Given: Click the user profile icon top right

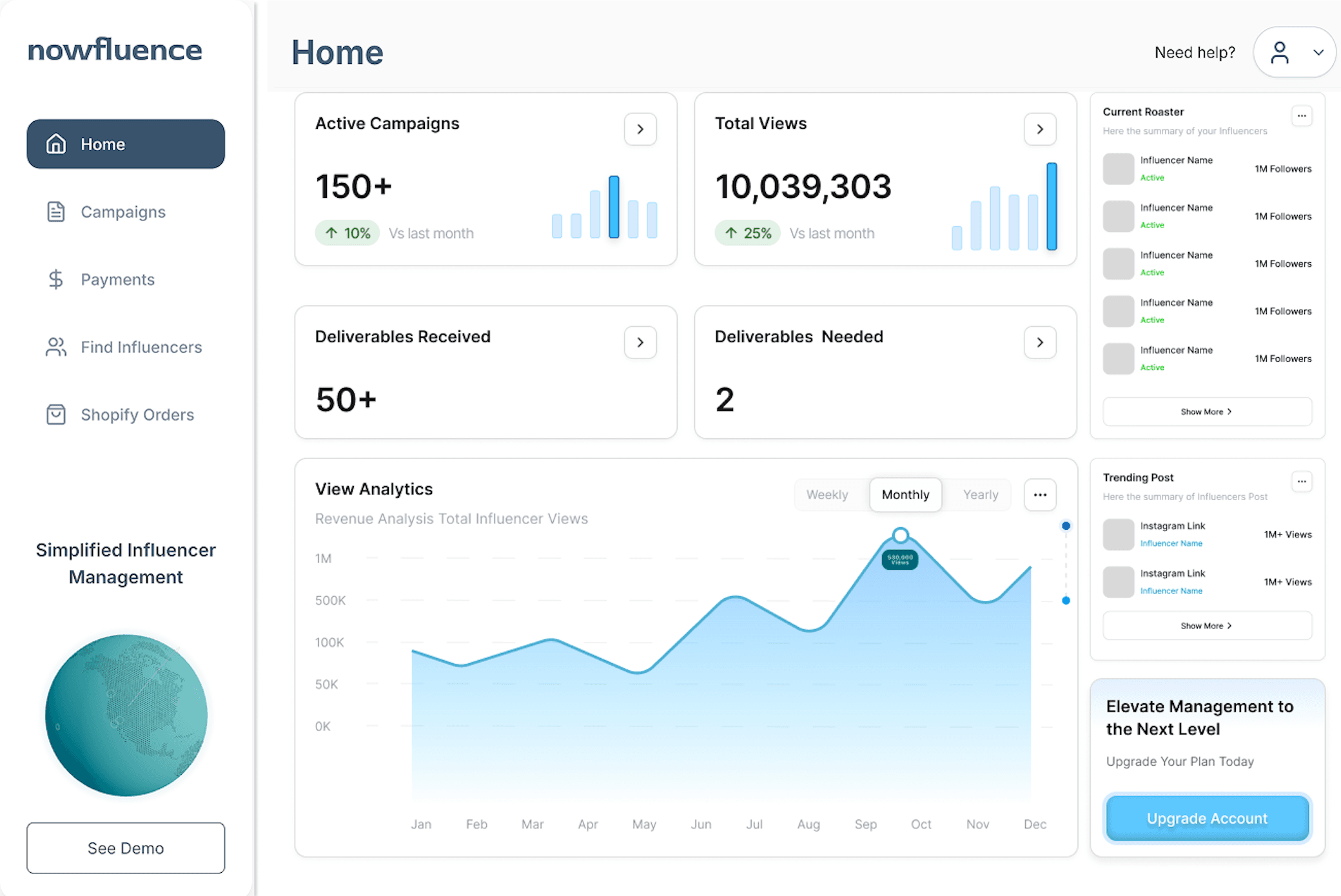Looking at the screenshot, I should (1280, 52).
